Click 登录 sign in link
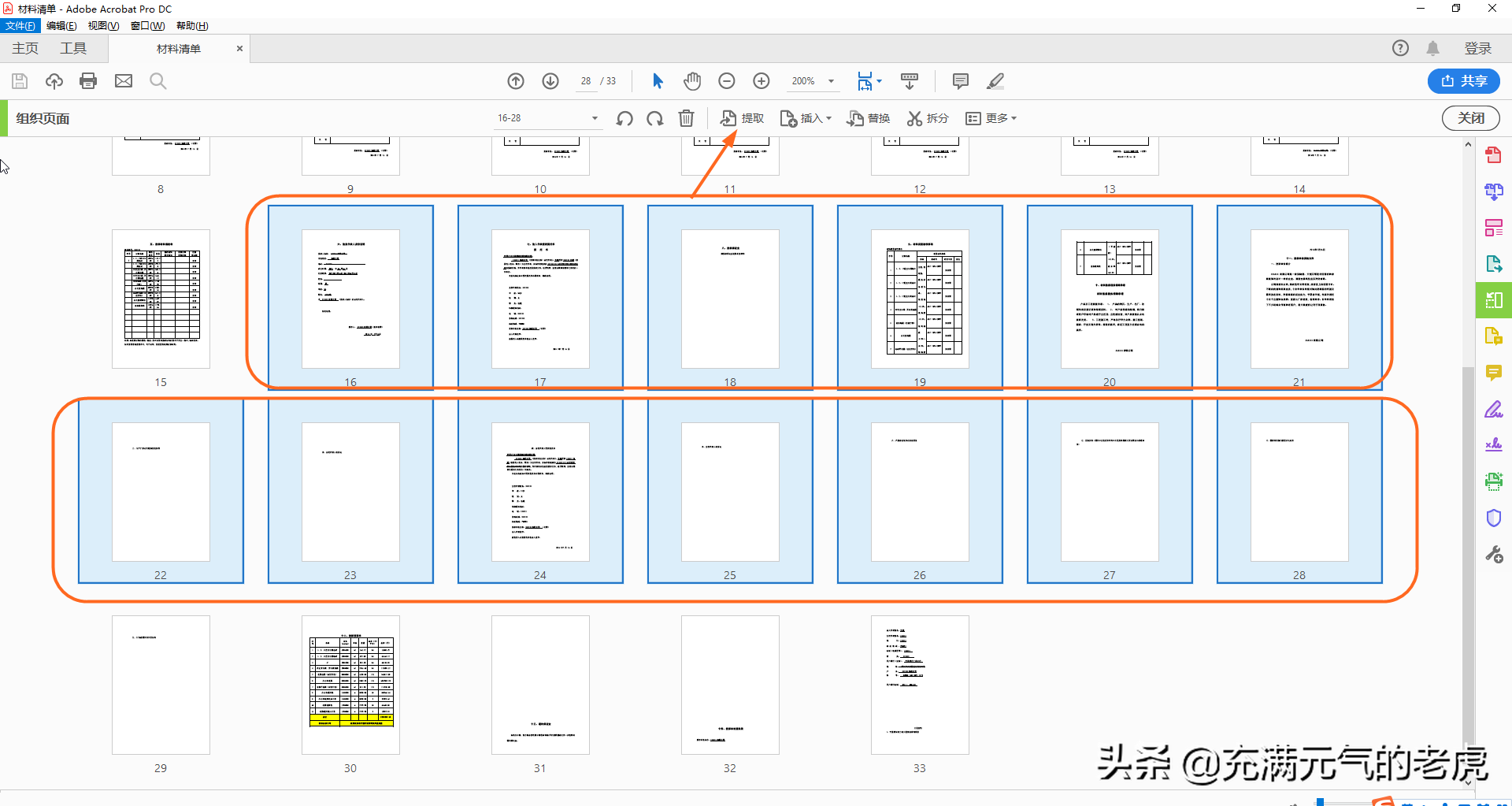 click(1478, 48)
